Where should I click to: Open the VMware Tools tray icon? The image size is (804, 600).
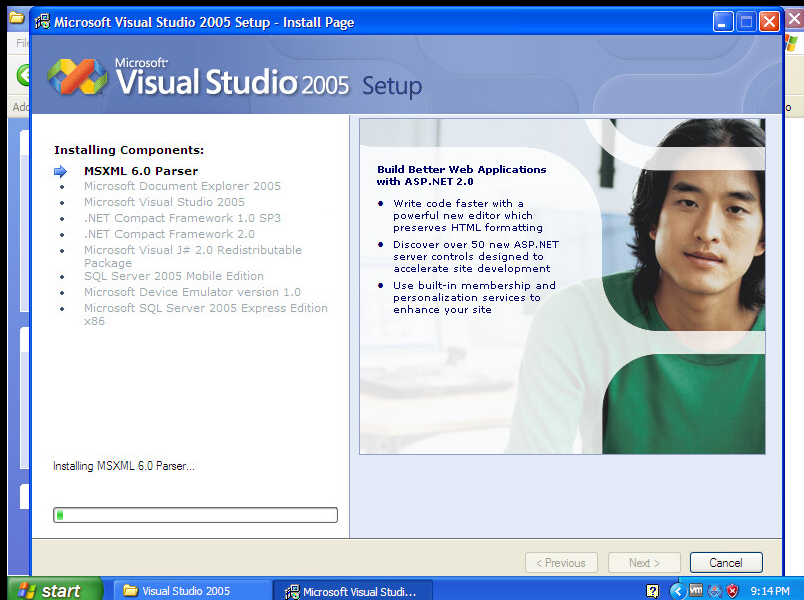click(696, 590)
